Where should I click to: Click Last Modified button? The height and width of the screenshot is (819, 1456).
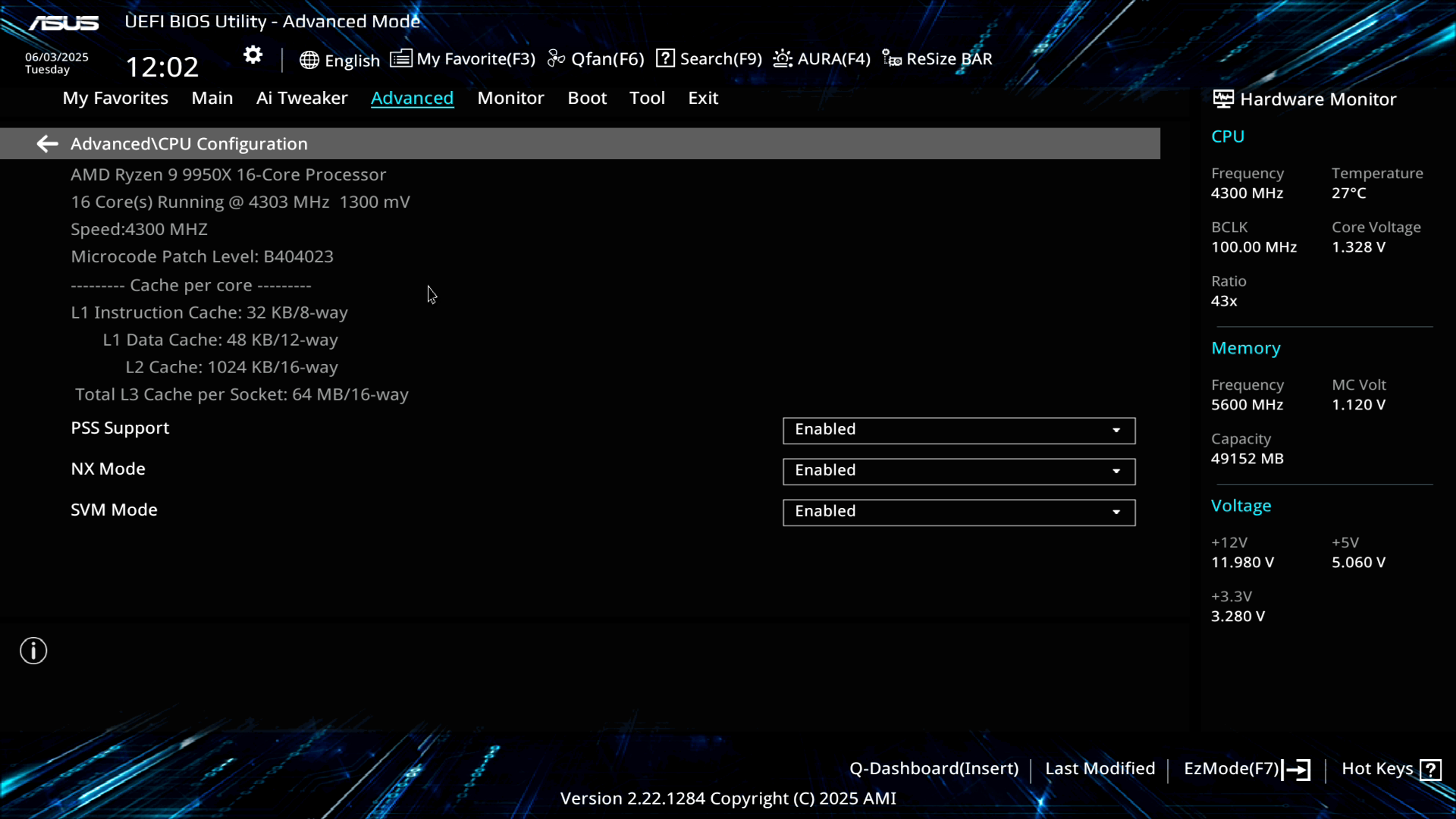[1100, 769]
